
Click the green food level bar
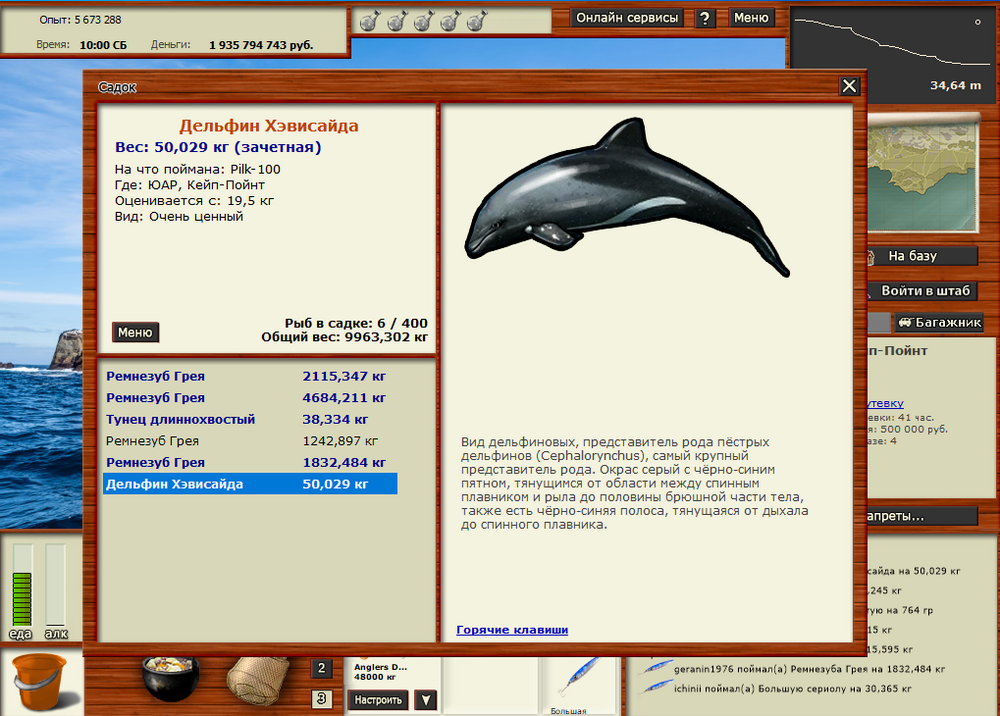pos(22,598)
